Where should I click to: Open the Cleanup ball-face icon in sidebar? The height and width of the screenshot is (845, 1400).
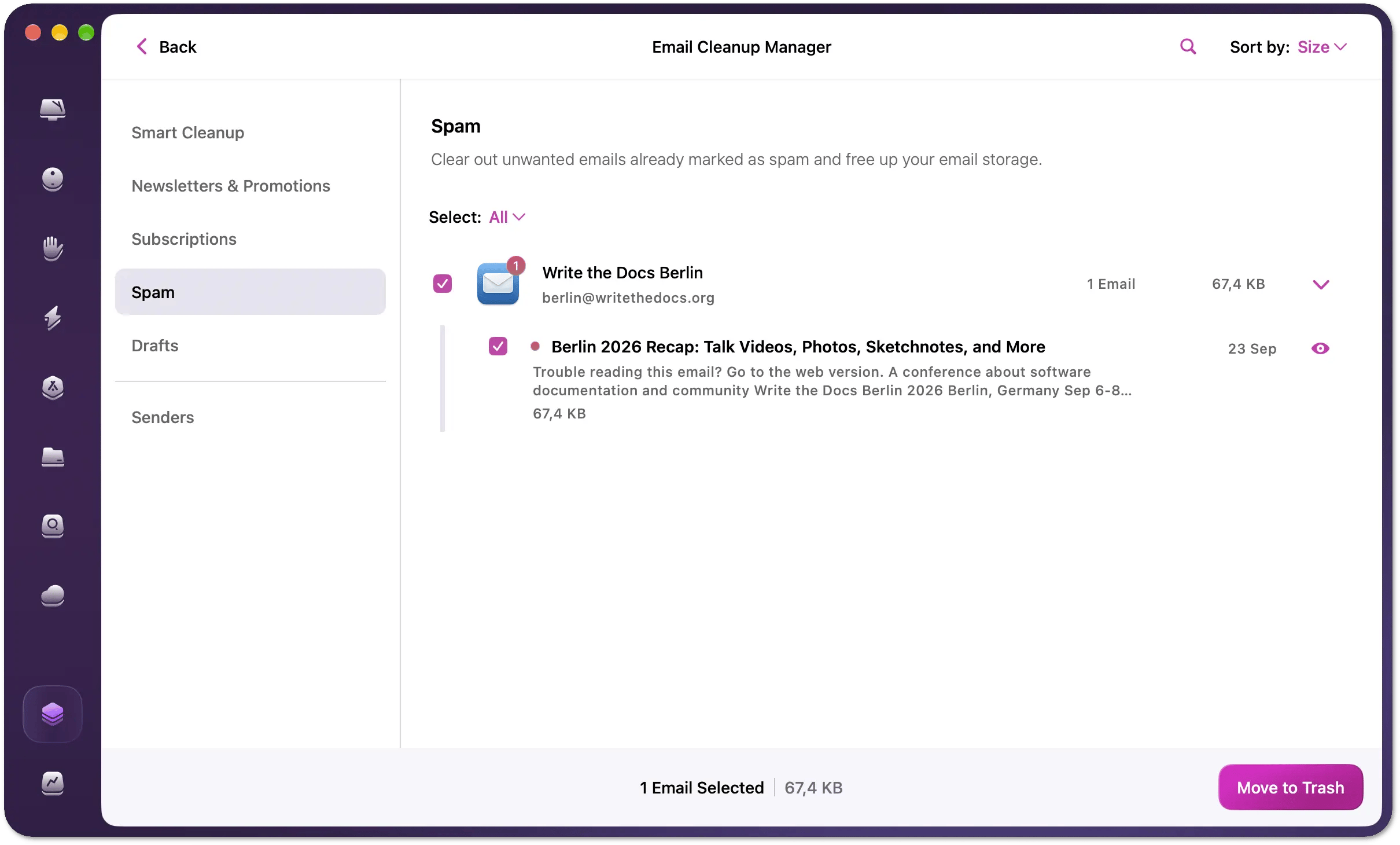[x=53, y=179]
